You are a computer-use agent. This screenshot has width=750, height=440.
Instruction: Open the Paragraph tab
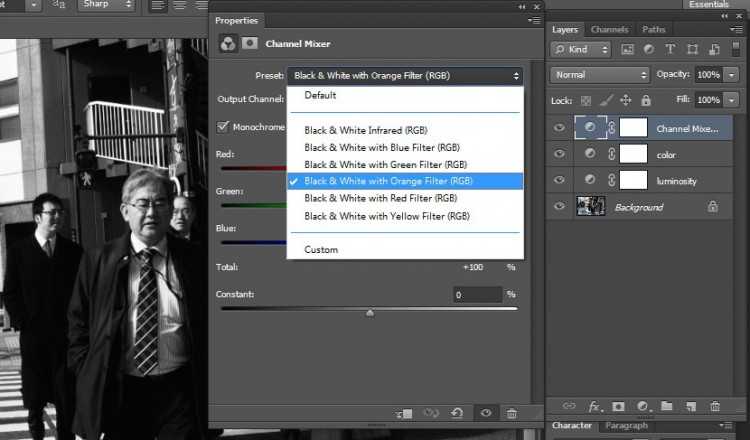click(x=626, y=426)
